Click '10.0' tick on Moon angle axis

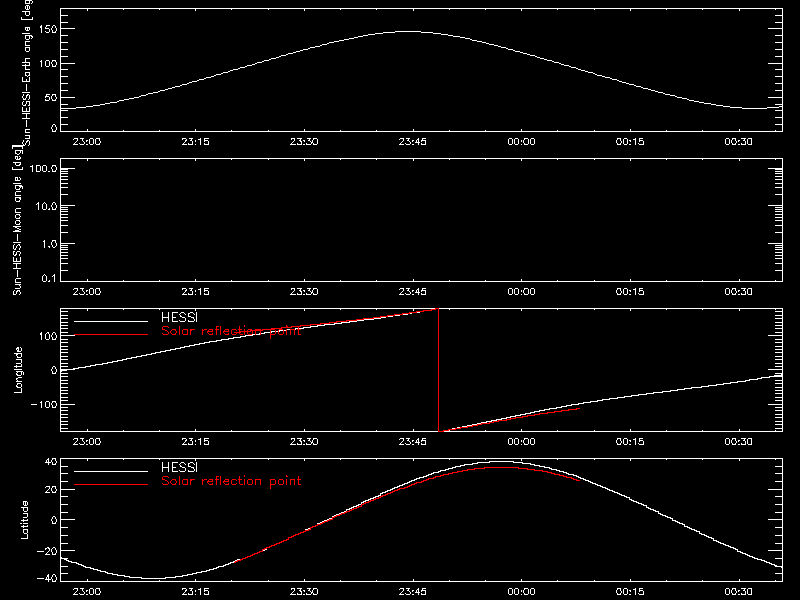click(46, 206)
